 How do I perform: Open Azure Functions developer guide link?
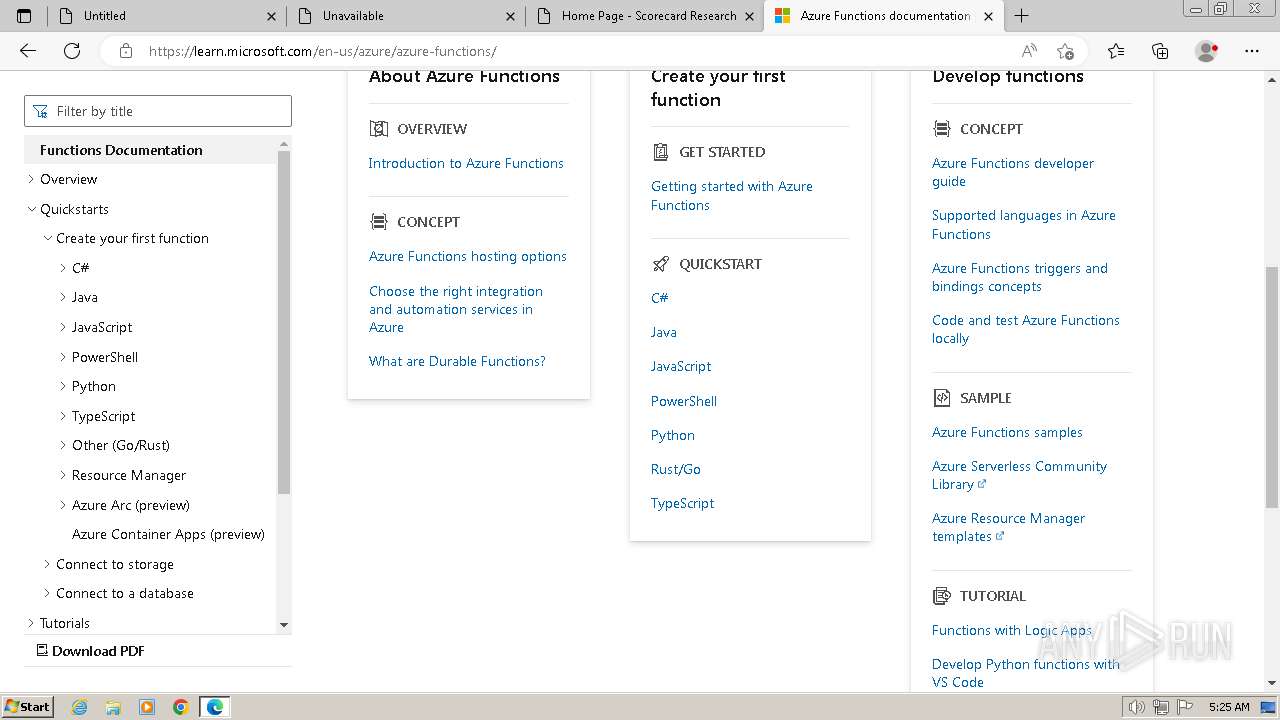coord(1013,172)
